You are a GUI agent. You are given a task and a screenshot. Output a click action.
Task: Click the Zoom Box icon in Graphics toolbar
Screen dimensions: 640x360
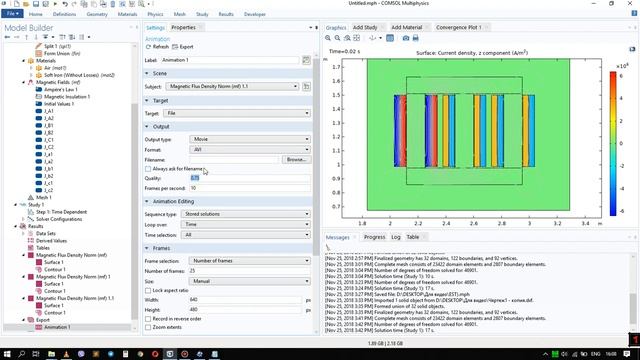click(347, 38)
